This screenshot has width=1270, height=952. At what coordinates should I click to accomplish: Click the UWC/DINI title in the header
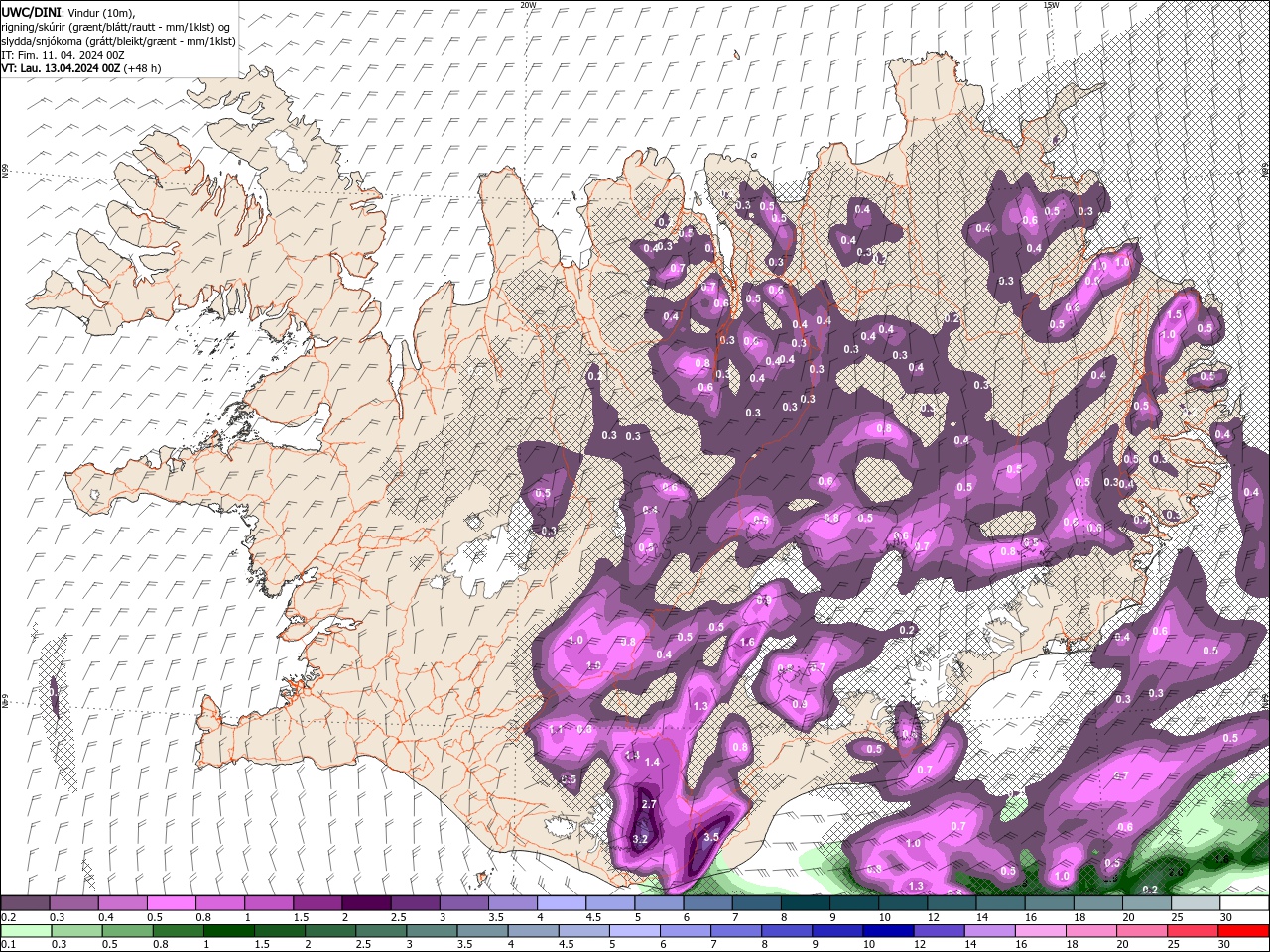pos(31,12)
